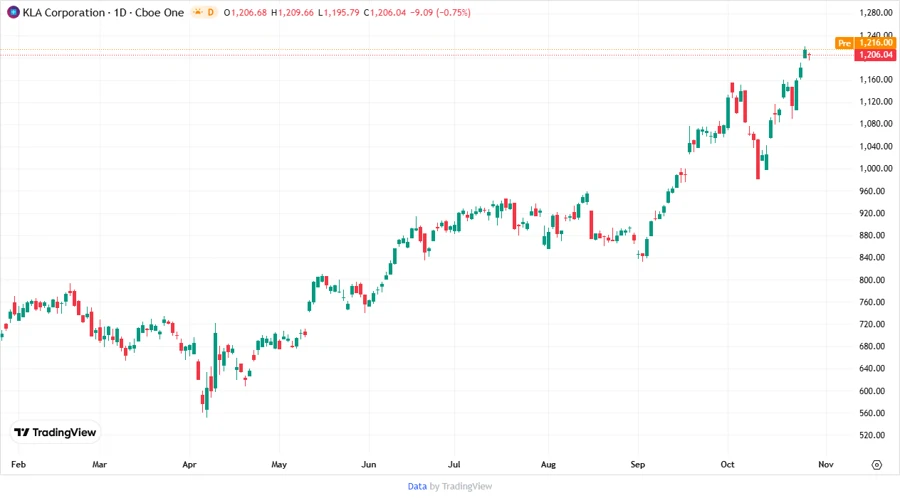900x498 pixels.
Task: Click the 1,280.00 price axis label
Action: [x=876, y=13]
